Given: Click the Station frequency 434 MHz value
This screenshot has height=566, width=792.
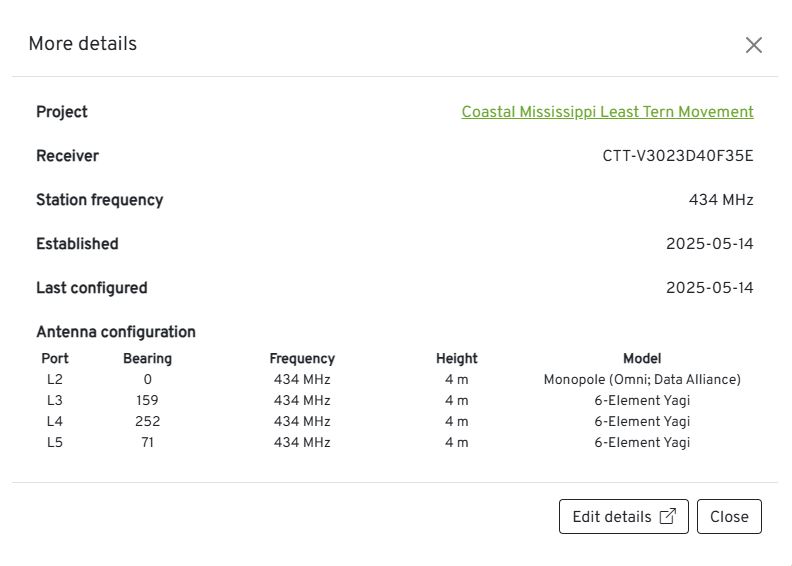Looking at the screenshot, I should click(x=720, y=200).
